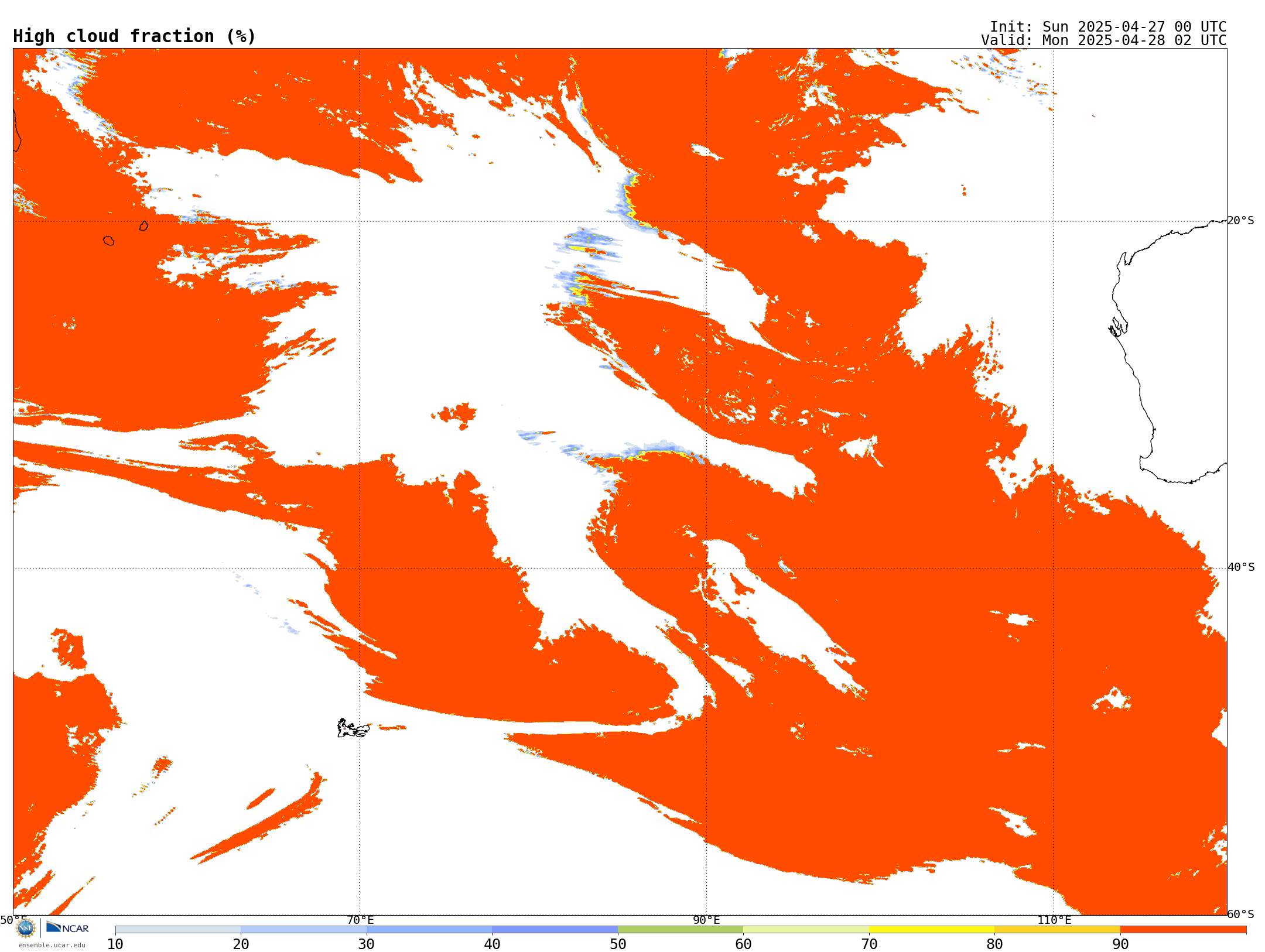Click the 50°E longitude label

click(13, 920)
